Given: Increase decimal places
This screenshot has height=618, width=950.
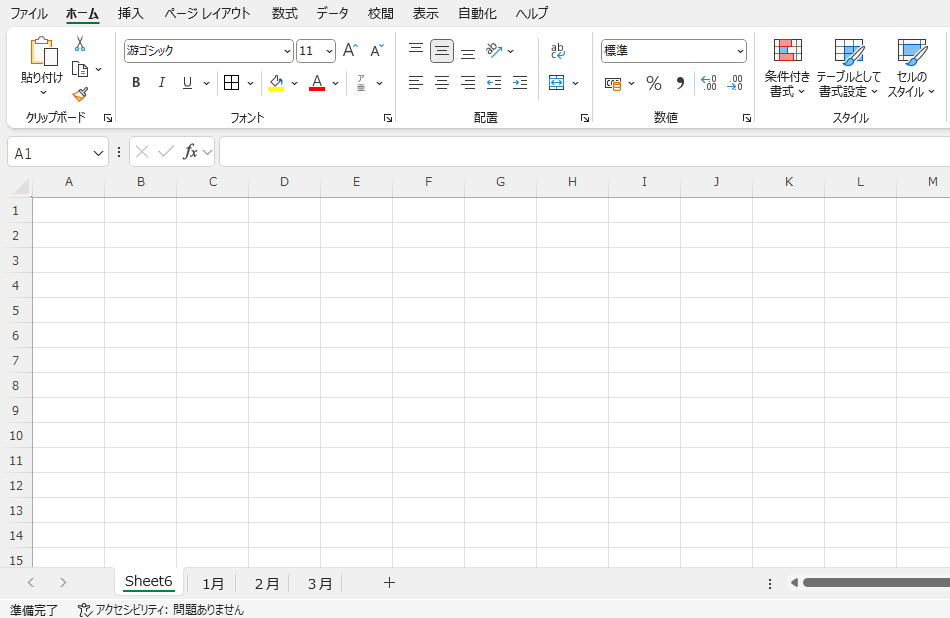Looking at the screenshot, I should 708,83.
